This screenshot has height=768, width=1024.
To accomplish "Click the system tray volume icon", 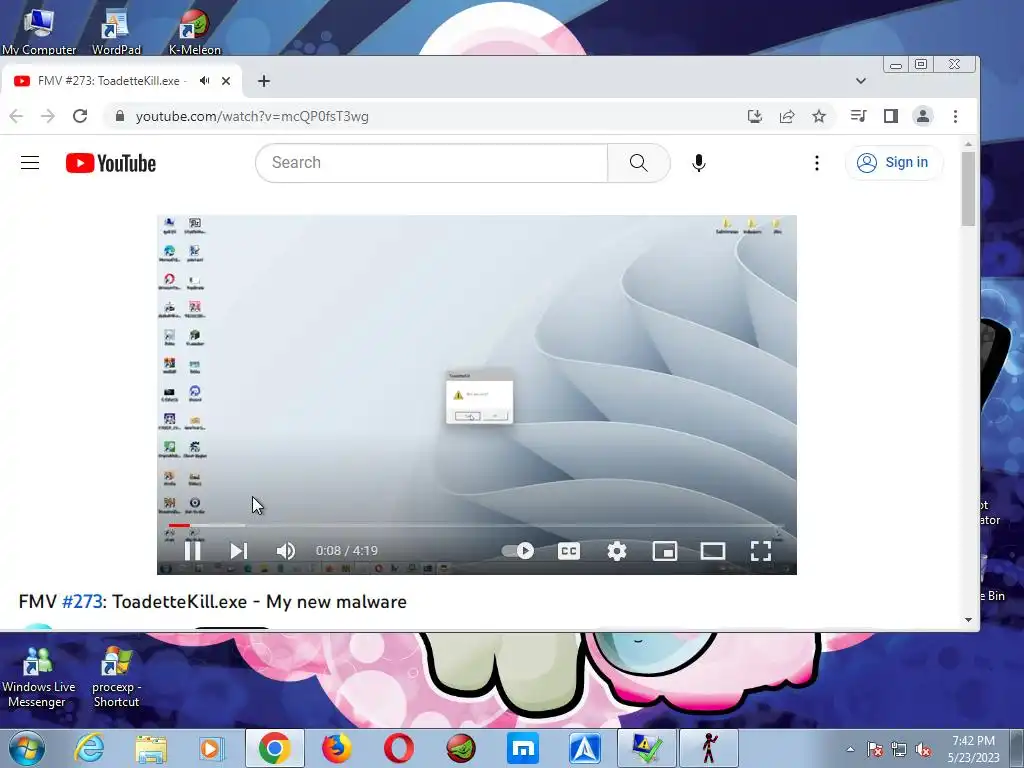I will pos(923,750).
